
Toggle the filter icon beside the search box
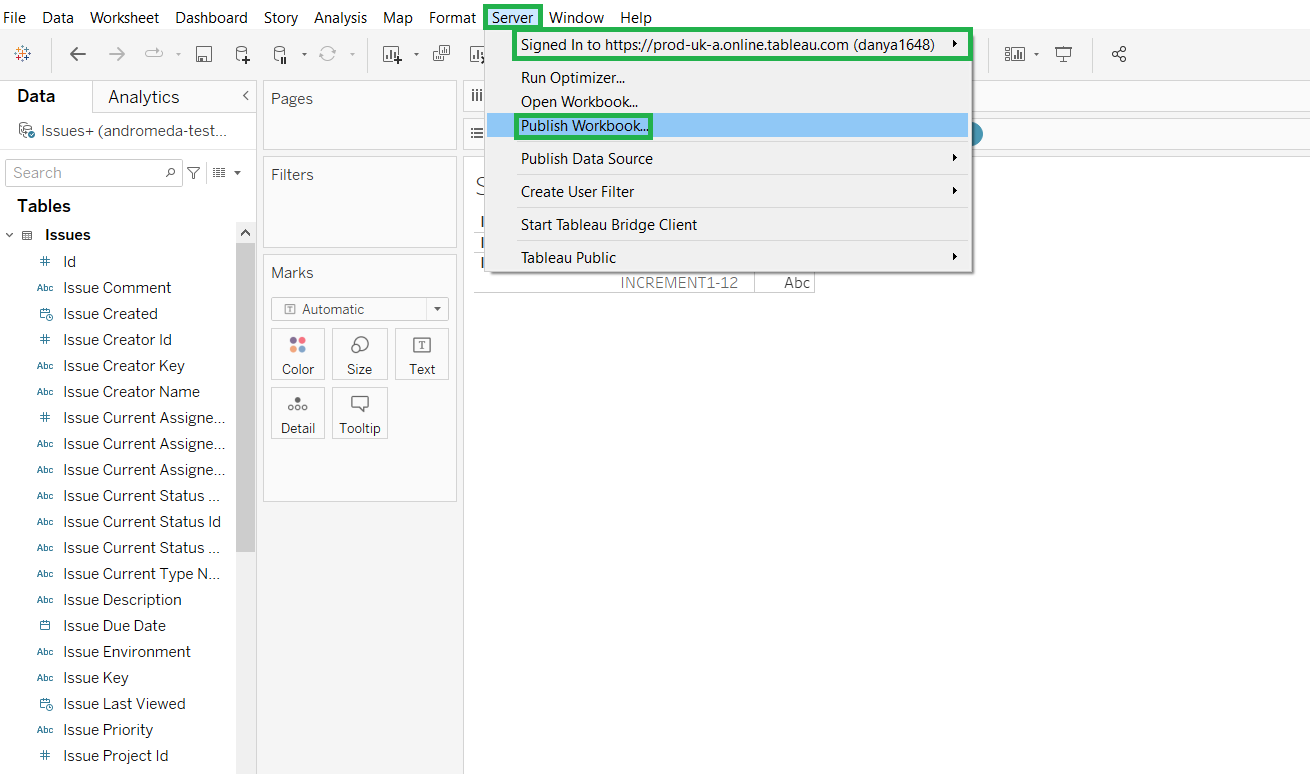(x=193, y=172)
